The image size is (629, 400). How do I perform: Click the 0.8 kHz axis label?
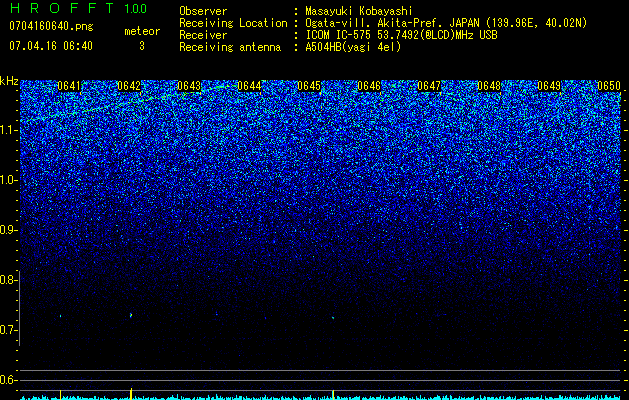(x=8, y=280)
